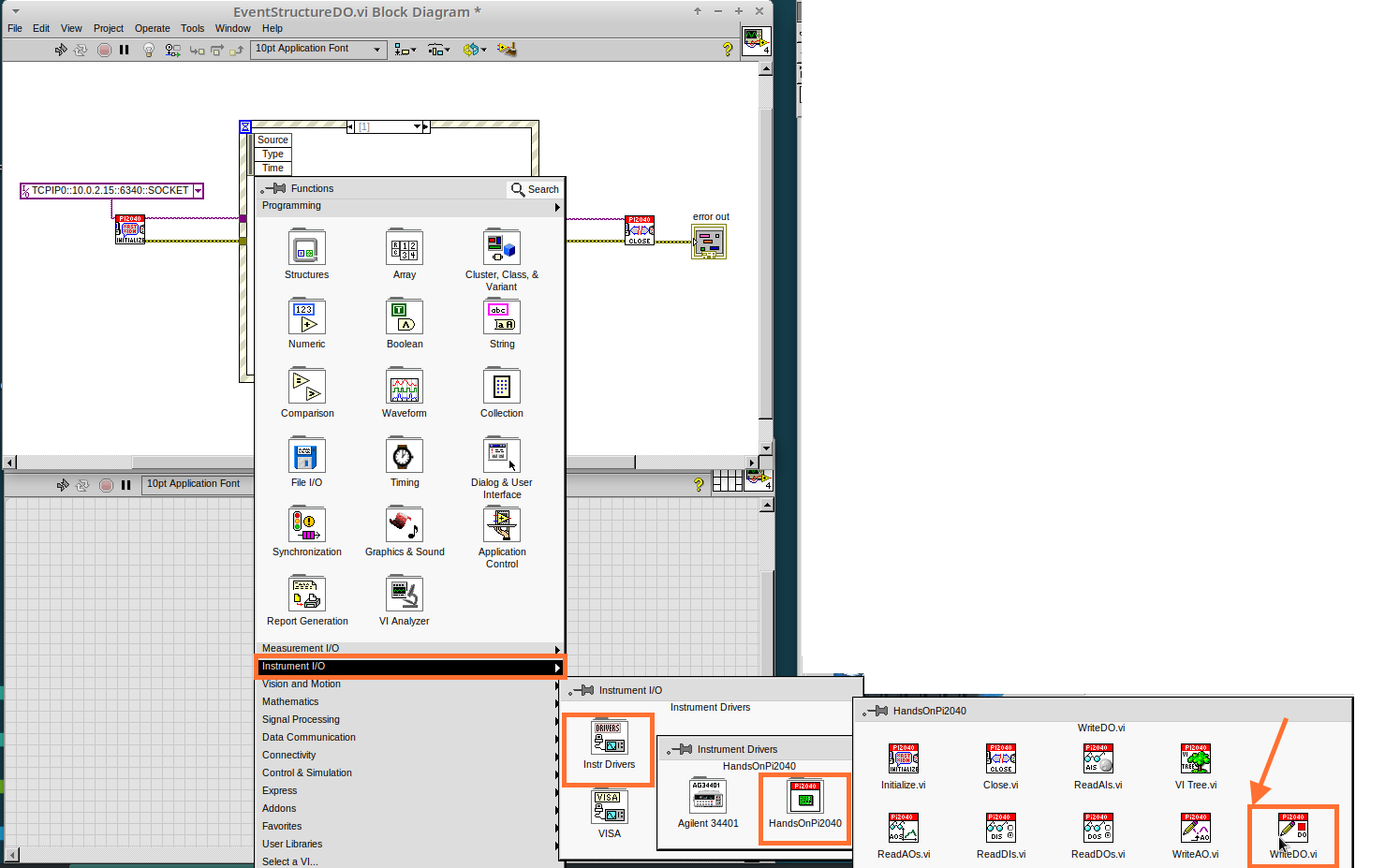Open the Align Objects dropdown
Screen dimensions: 1400x868
coord(405,50)
